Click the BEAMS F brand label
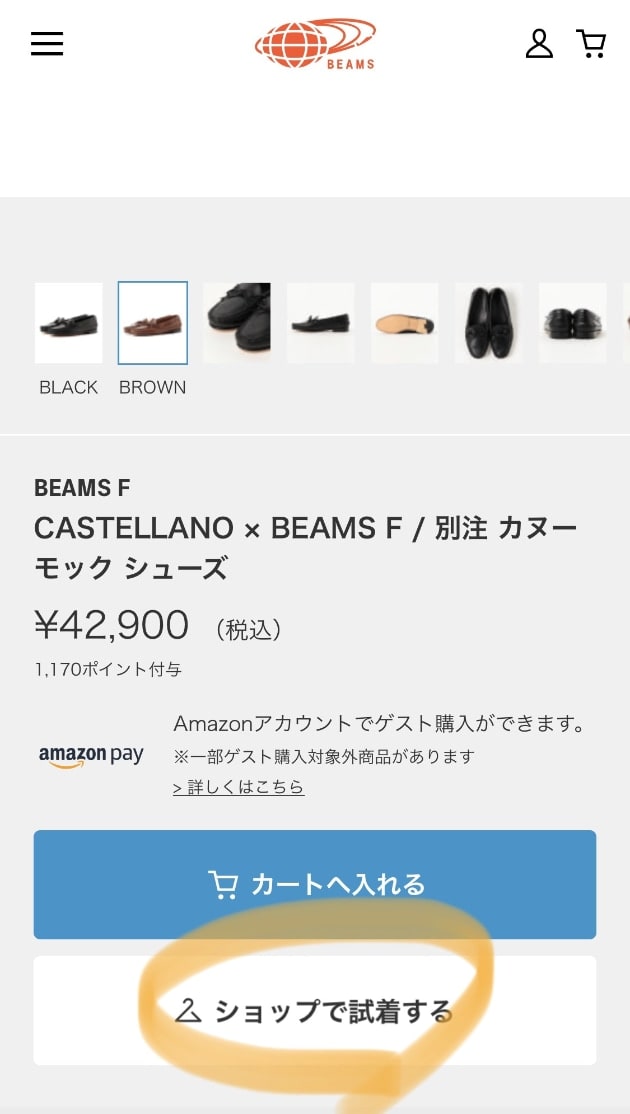This screenshot has height=1114, width=630. point(82,488)
